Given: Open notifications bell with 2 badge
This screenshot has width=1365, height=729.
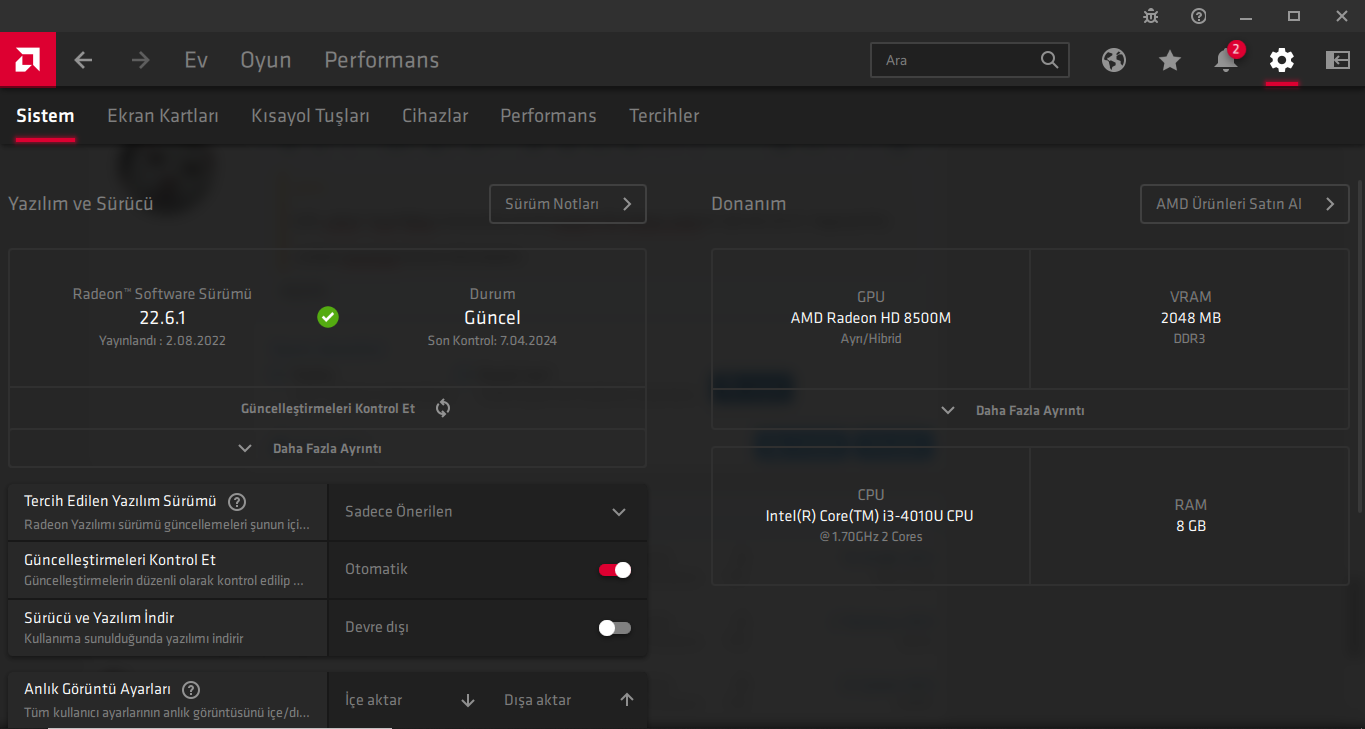Looking at the screenshot, I should click(x=1226, y=60).
